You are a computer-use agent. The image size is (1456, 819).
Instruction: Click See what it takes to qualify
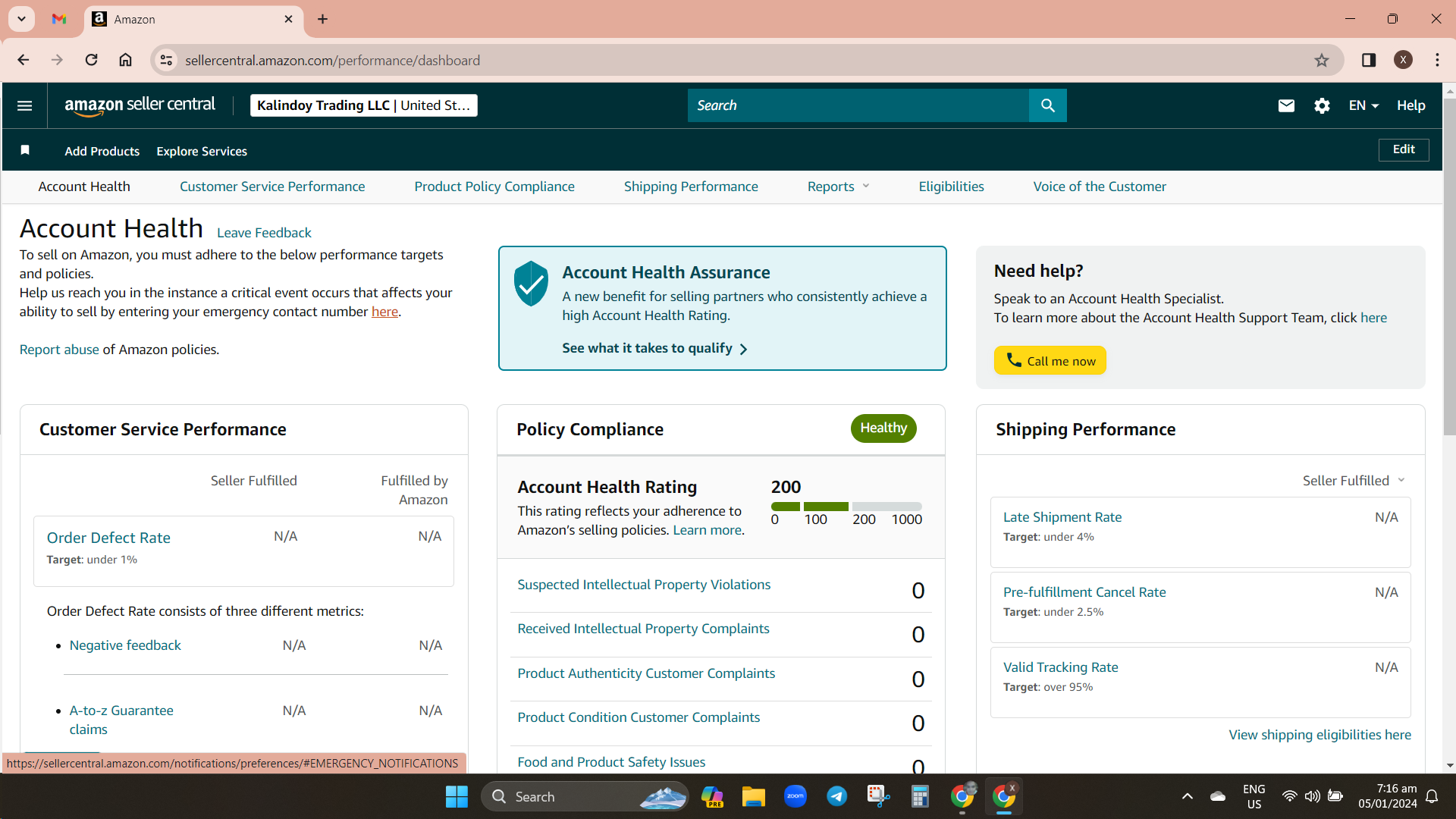click(x=654, y=348)
